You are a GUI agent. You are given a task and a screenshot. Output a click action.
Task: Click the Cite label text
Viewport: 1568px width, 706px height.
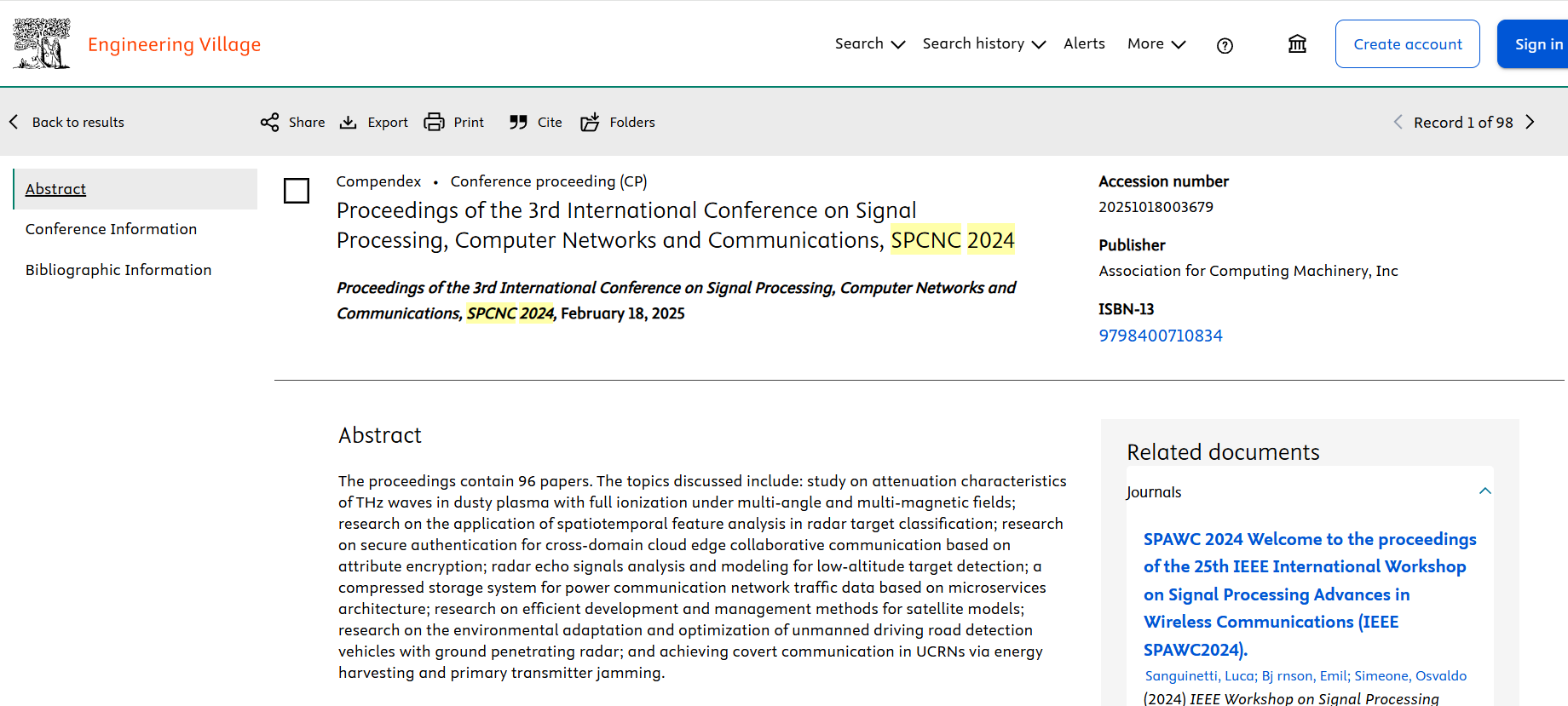(550, 122)
